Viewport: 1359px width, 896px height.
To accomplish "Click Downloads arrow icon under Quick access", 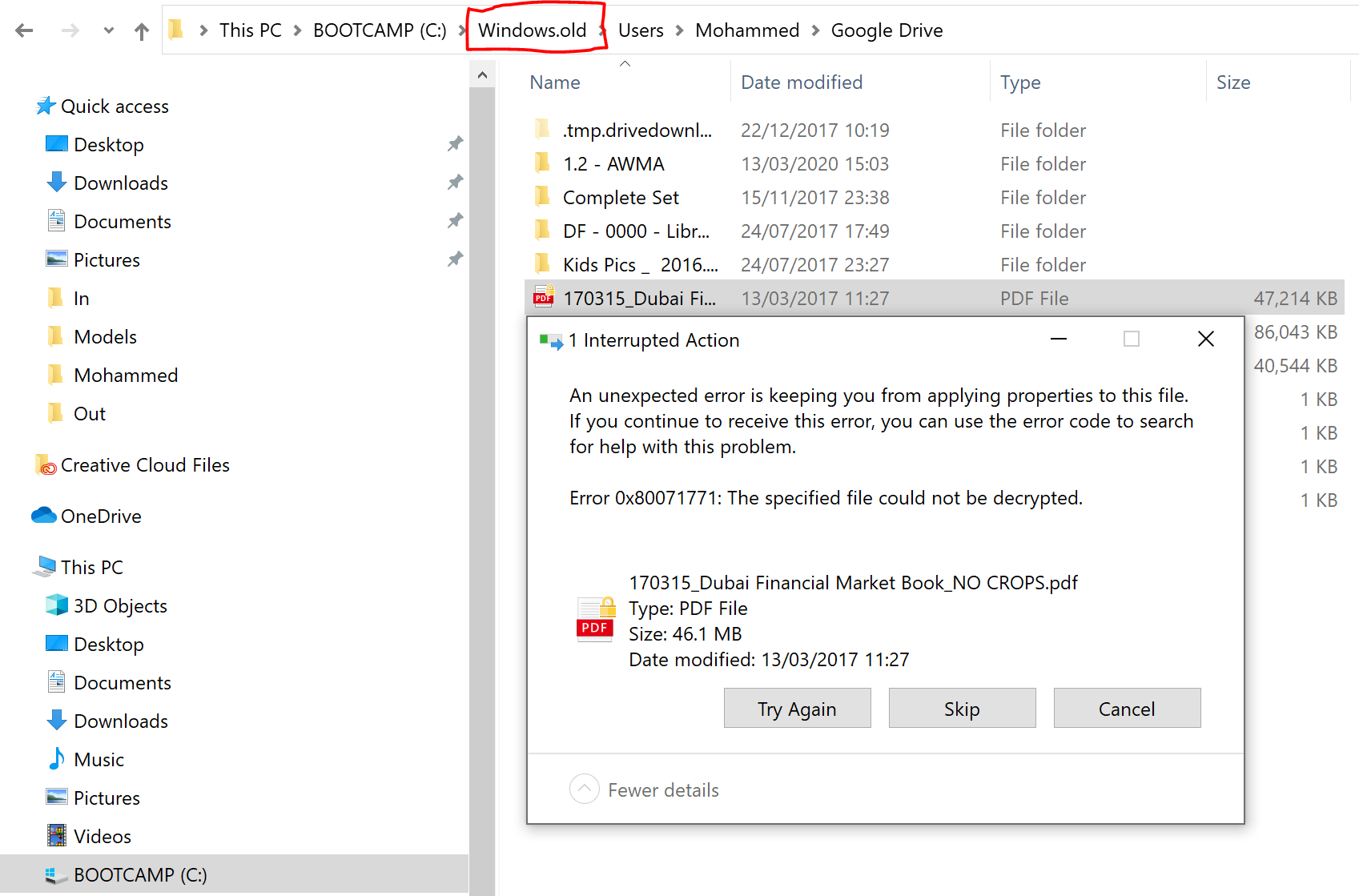I will [x=57, y=183].
